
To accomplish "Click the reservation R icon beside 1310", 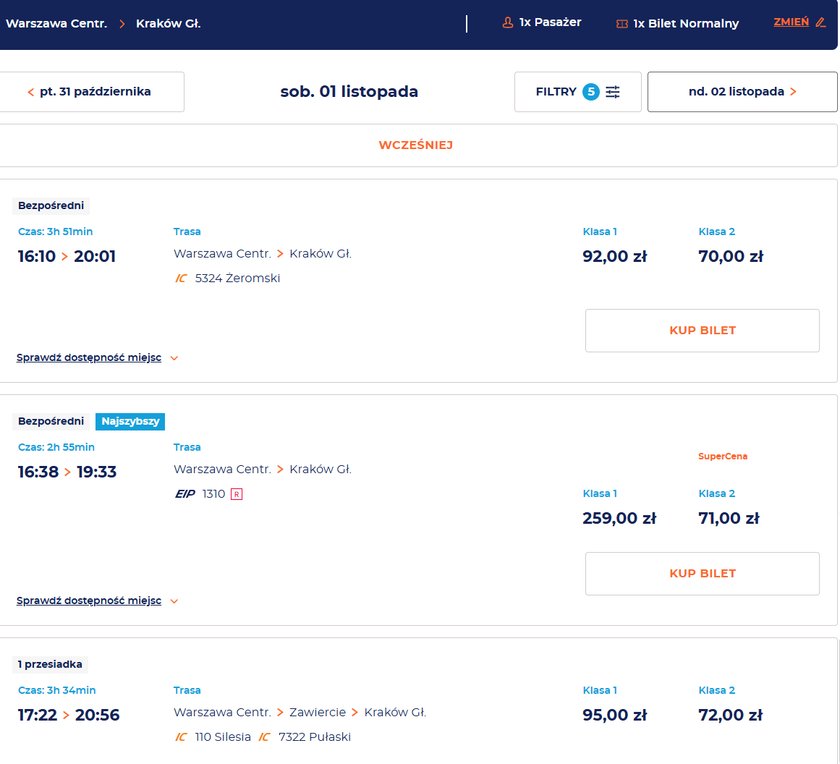I will click(236, 493).
